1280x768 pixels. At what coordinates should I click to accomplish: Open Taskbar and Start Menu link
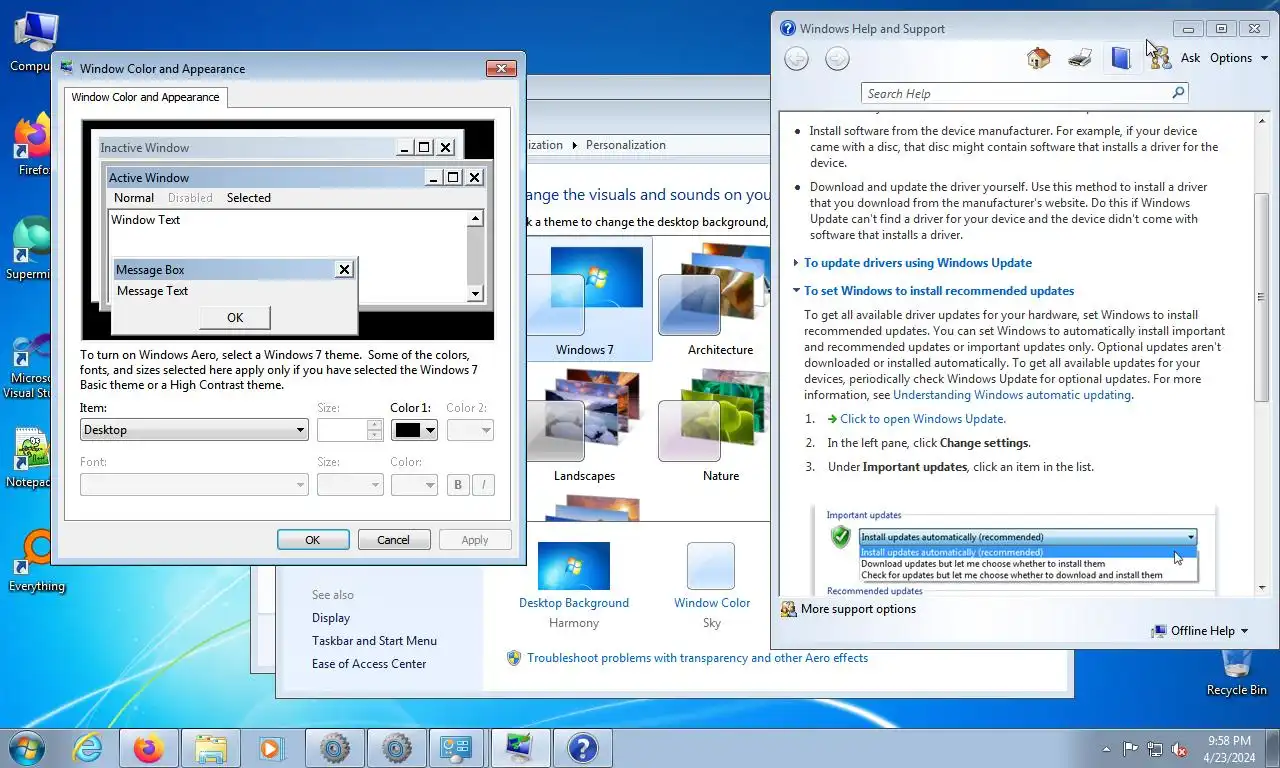(374, 641)
